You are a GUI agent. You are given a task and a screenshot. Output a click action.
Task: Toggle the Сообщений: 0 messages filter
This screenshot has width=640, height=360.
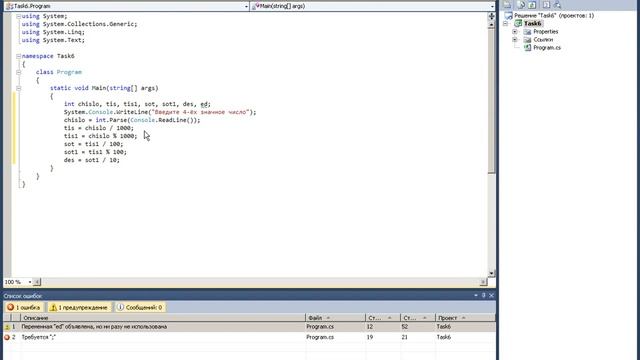tap(140, 307)
